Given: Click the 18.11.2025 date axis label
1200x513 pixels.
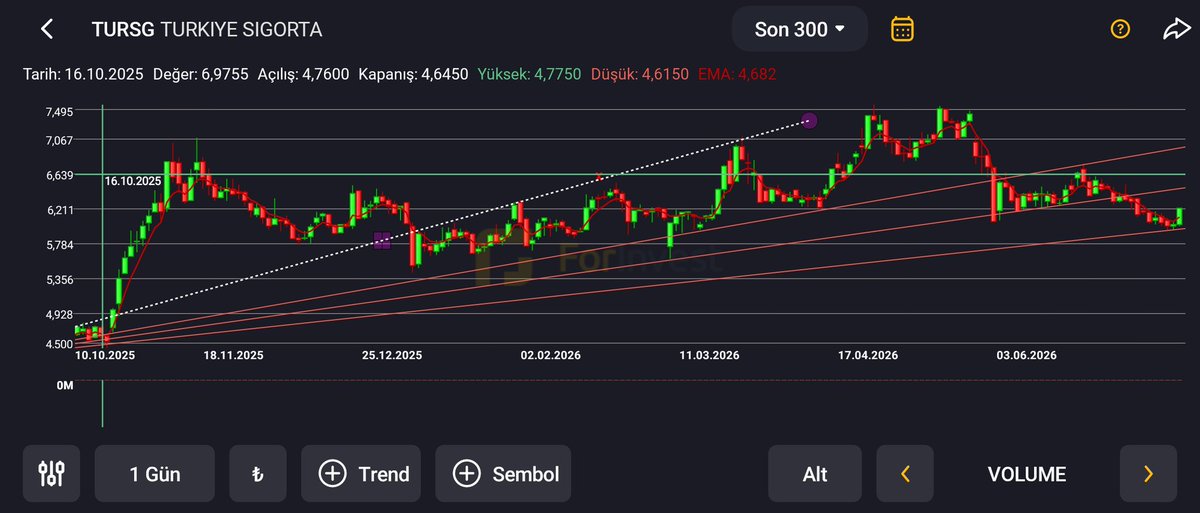Looking at the screenshot, I should coord(233,355).
